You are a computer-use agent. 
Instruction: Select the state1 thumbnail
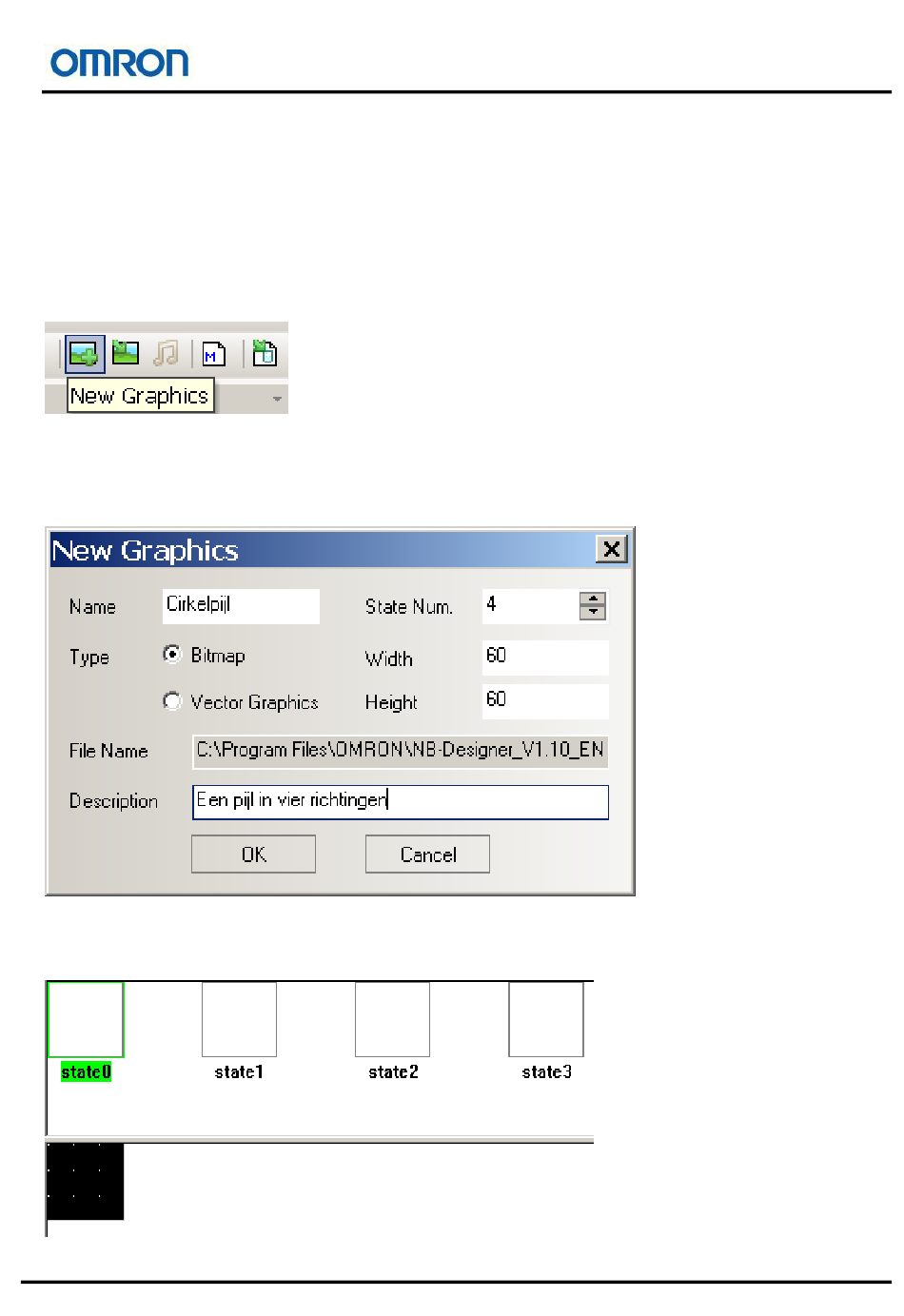pyautogui.click(x=239, y=1020)
